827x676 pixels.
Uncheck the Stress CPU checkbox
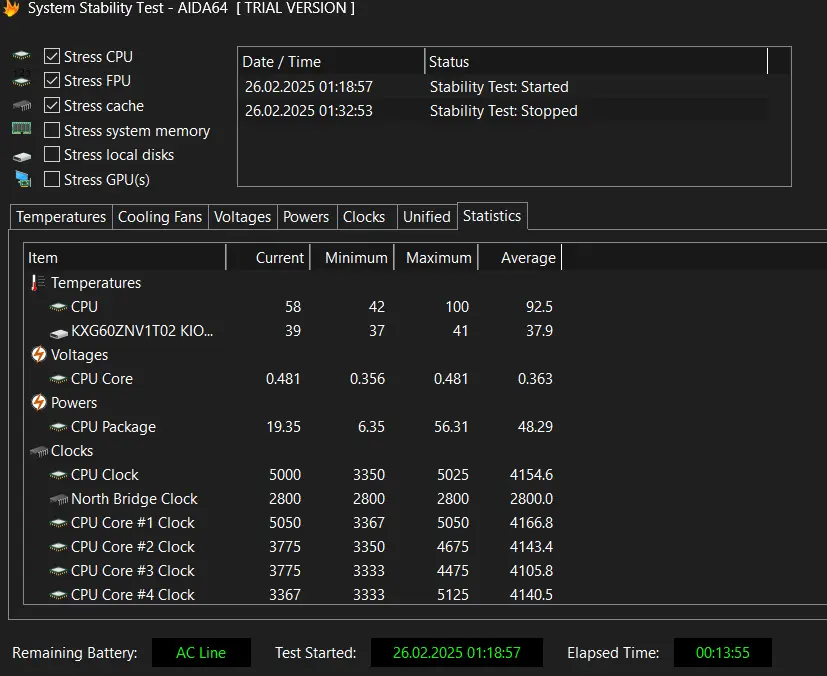click(x=52, y=56)
